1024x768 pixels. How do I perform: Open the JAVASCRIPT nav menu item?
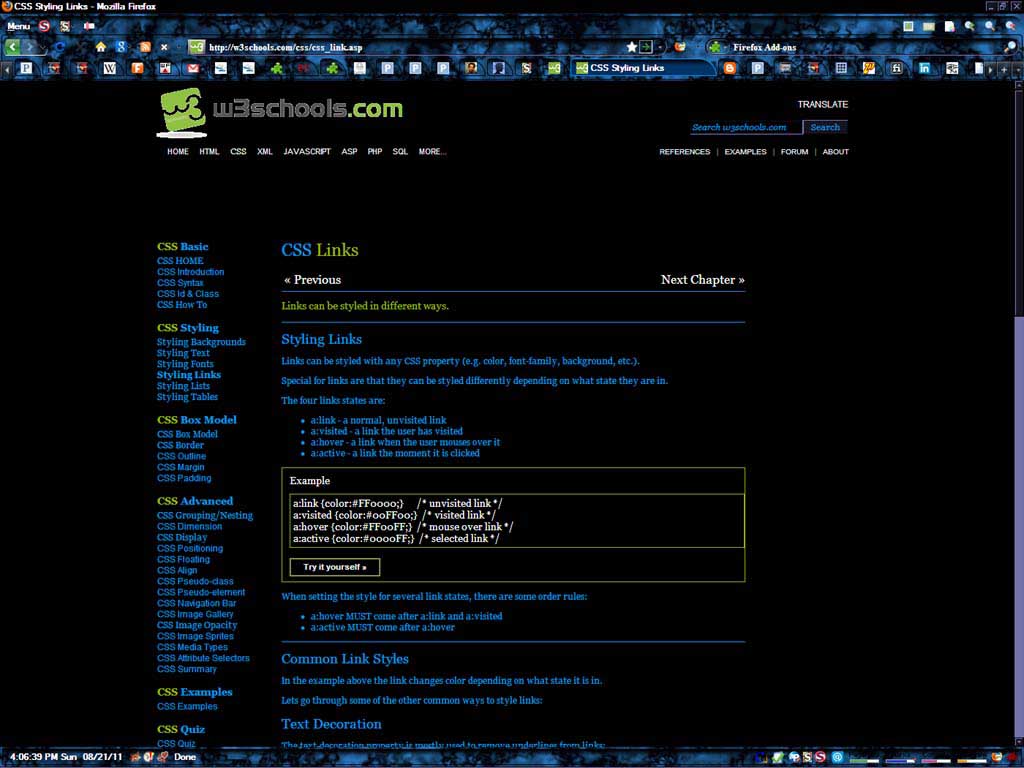[307, 152]
